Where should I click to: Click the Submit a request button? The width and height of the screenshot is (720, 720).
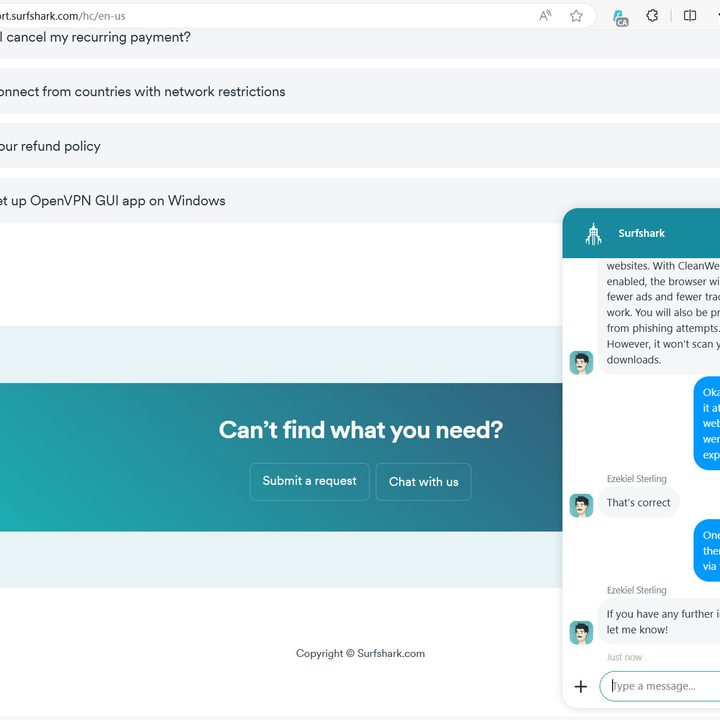[x=309, y=481]
